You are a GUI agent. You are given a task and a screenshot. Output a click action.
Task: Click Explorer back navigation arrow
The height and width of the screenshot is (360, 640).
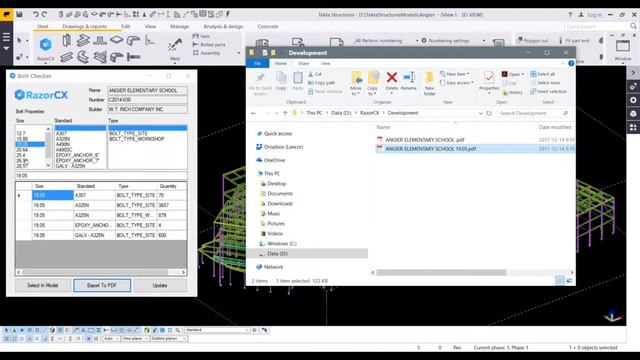254,113
